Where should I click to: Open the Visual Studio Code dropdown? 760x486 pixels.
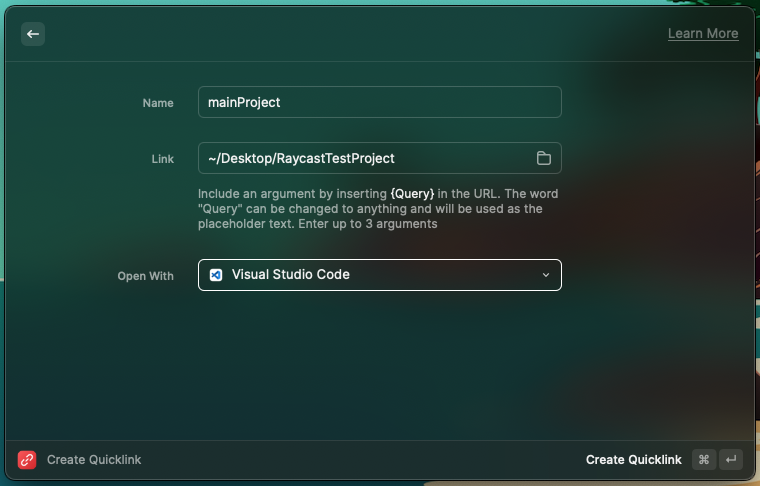380,275
